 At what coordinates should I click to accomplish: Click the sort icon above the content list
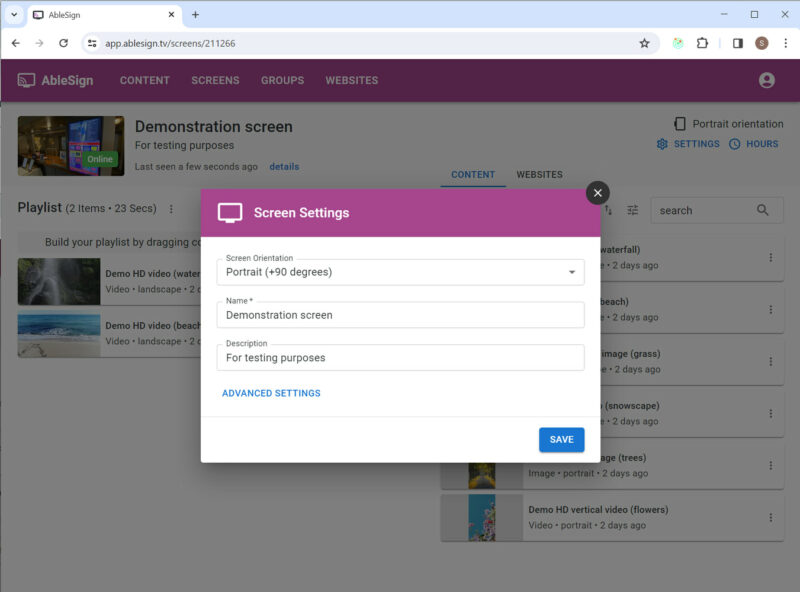pos(607,210)
